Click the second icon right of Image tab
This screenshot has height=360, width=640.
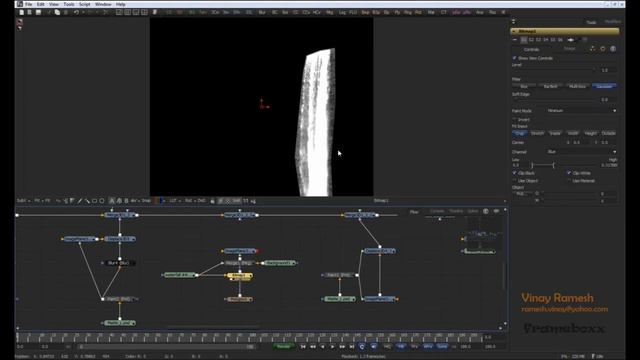click(x=603, y=49)
